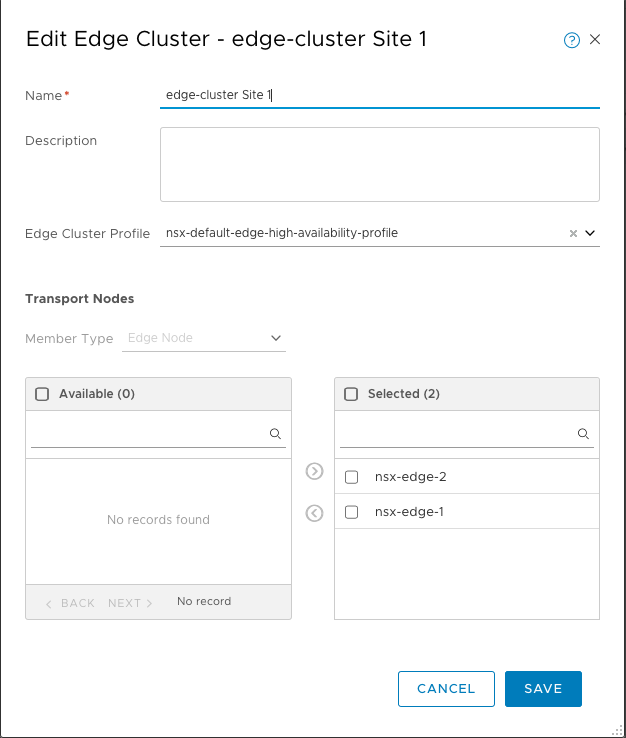
Task: Click the Name input field
Action: pyautogui.click(x=379, y=95)
